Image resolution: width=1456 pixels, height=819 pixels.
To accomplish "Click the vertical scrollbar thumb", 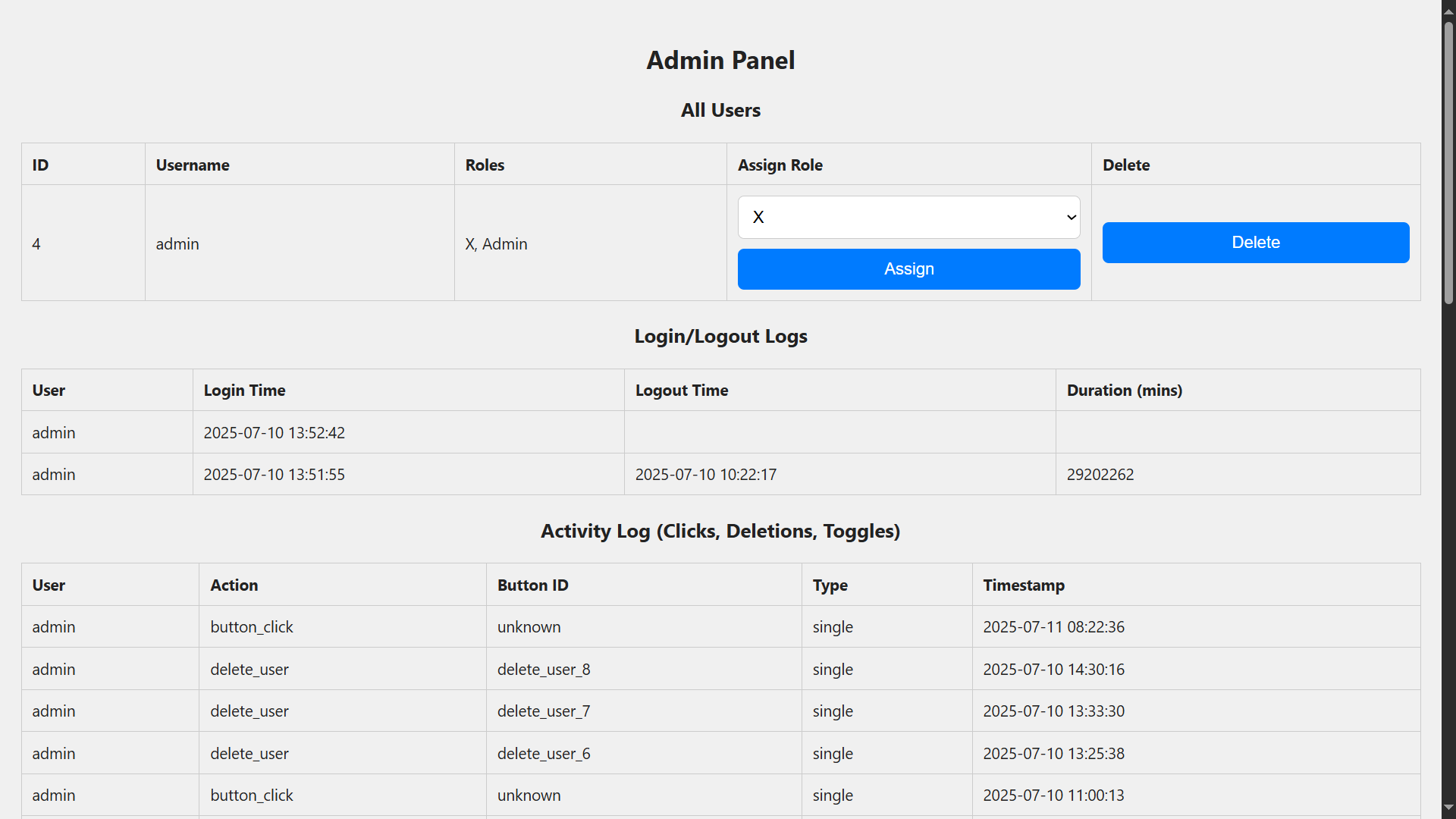I will point(1448,163).
